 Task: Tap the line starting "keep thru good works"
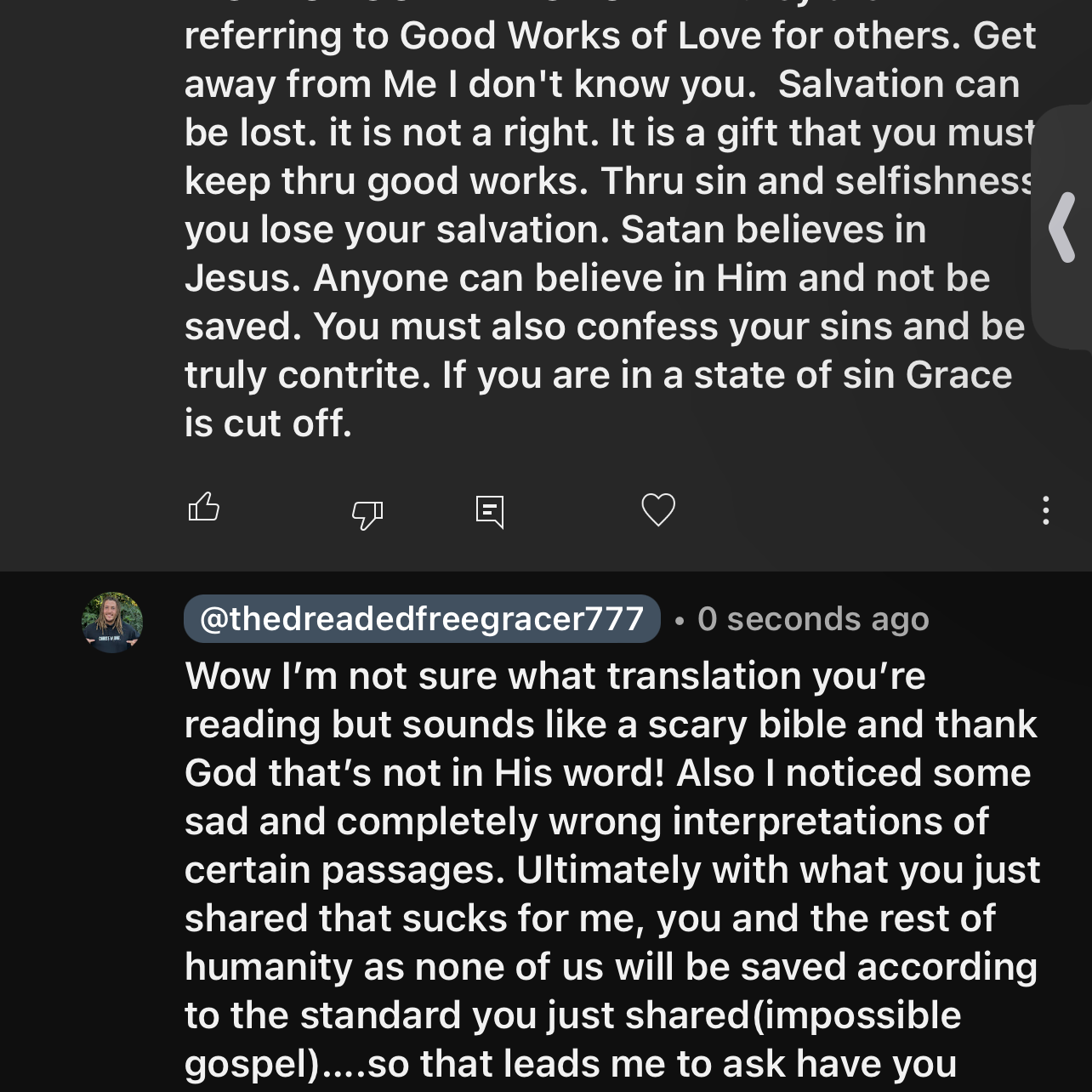(610, 181)
